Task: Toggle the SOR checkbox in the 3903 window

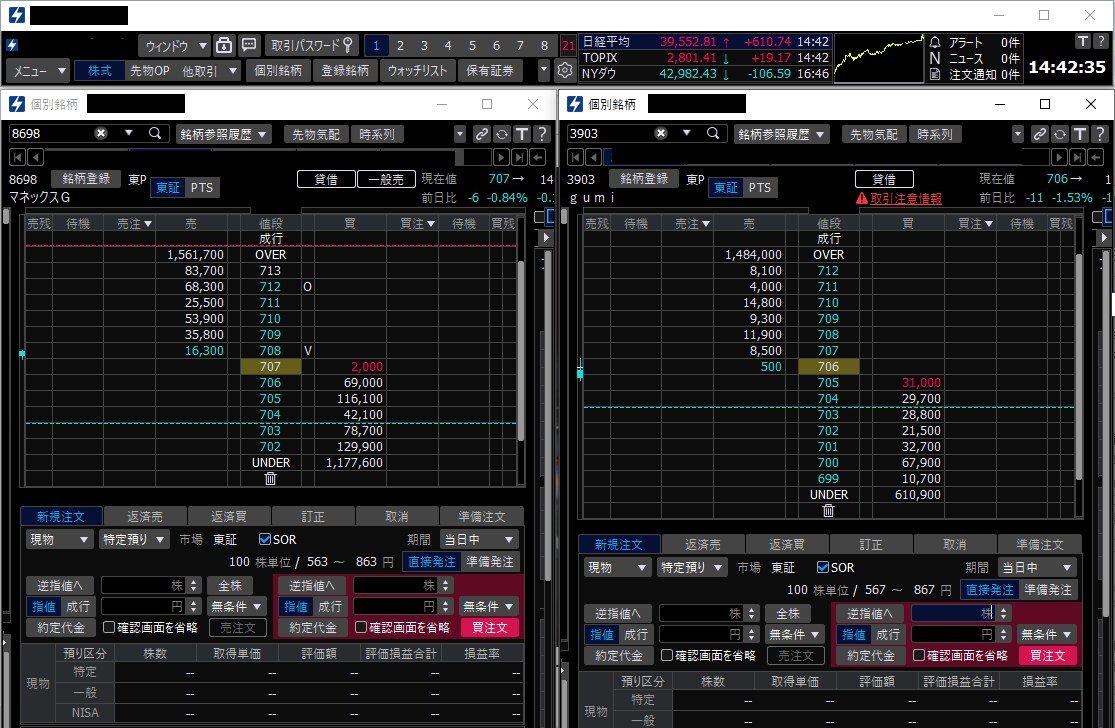Action: [x=823, y=567]
